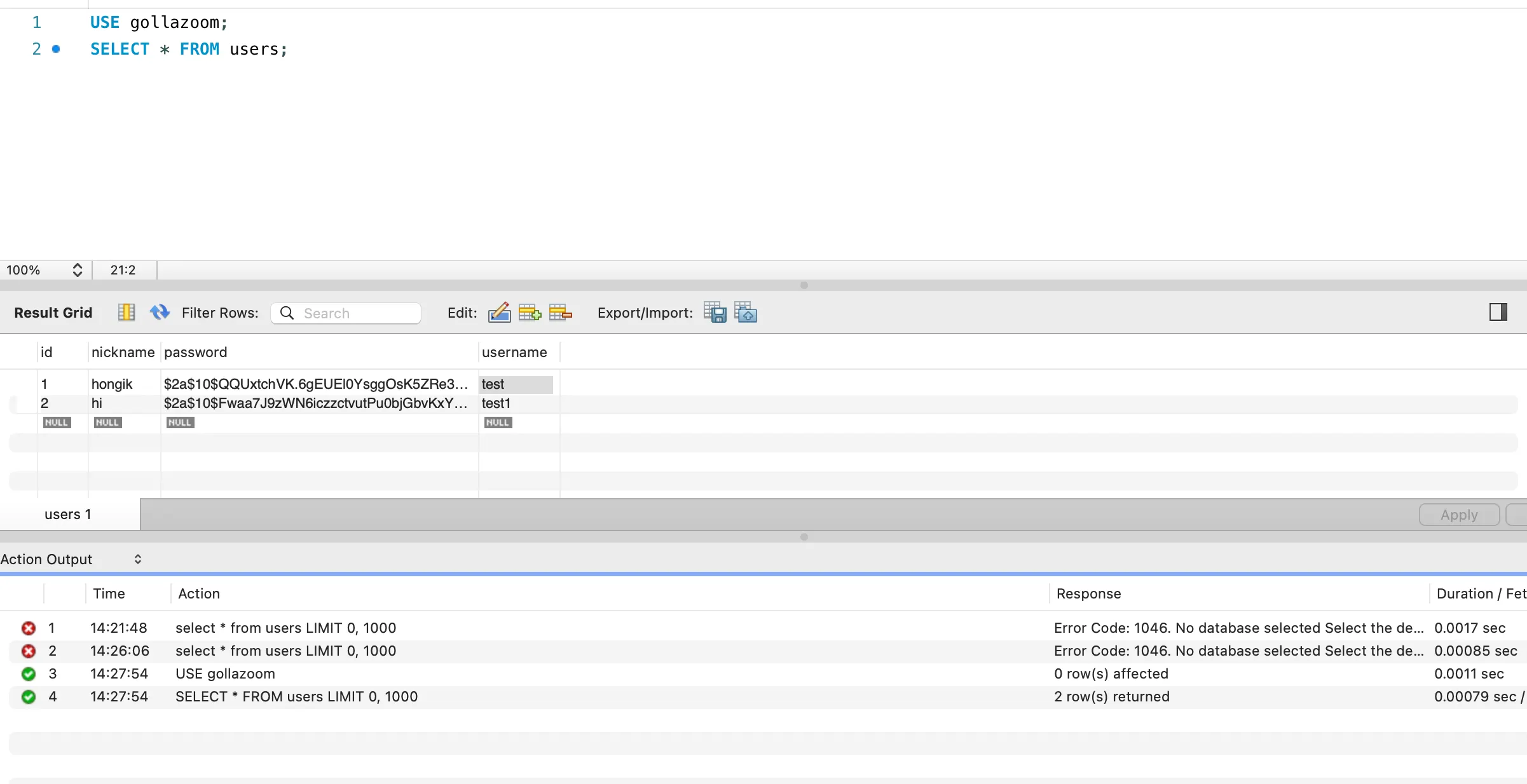Click the insert new row icon
The width and height of the screenshot is (1527, 784).
click(530, 313)
